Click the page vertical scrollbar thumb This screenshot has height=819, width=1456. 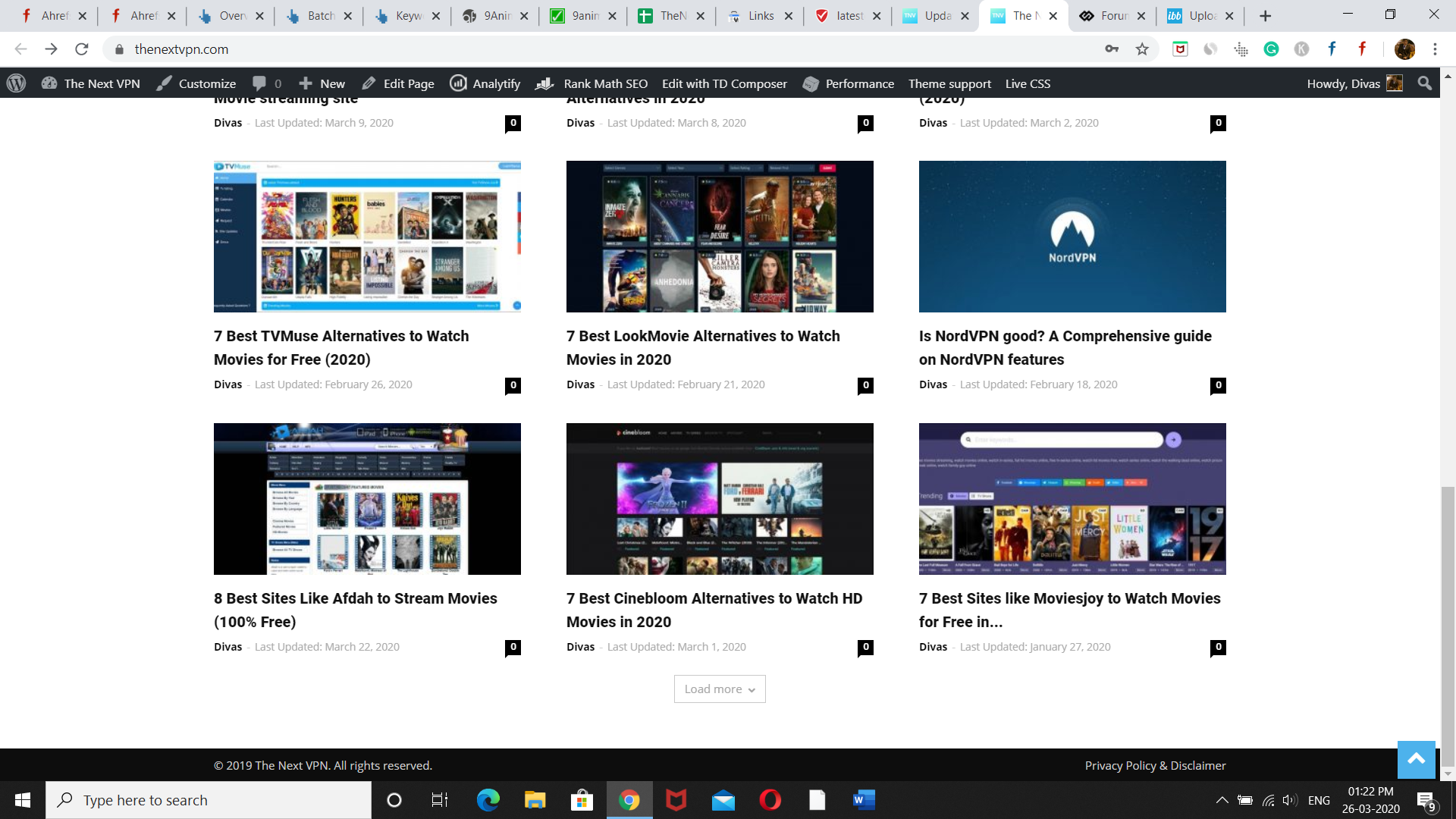click(1448, 626)
